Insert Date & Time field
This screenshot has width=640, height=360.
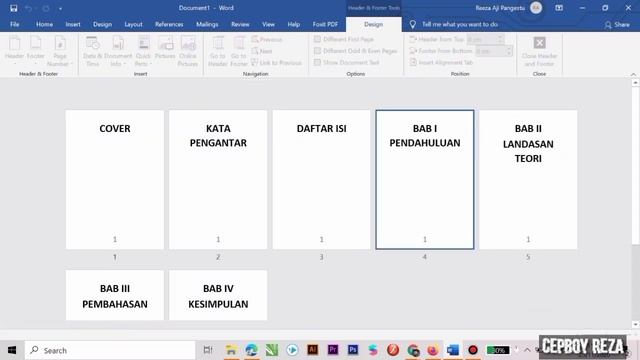click(x=92, y=51)
